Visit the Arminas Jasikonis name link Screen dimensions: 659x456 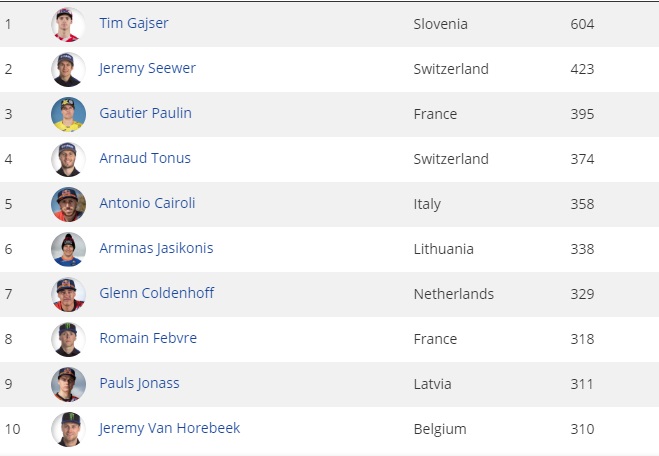(156, 248)
